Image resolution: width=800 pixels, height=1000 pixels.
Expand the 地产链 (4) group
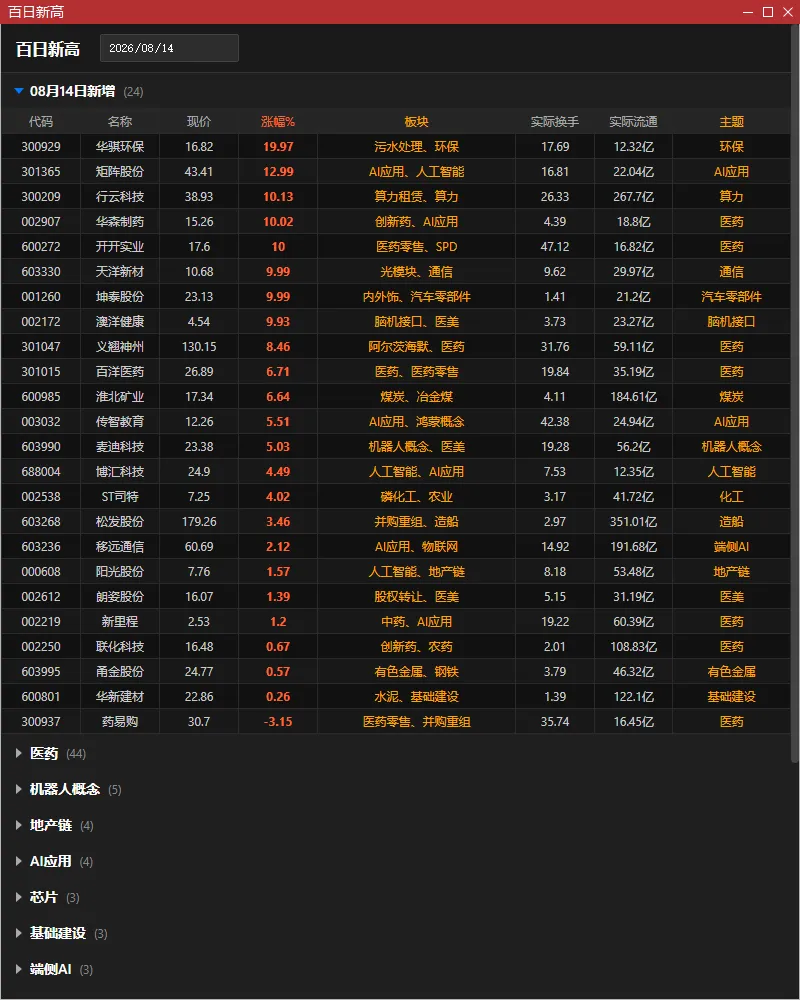tap(19, 825)
